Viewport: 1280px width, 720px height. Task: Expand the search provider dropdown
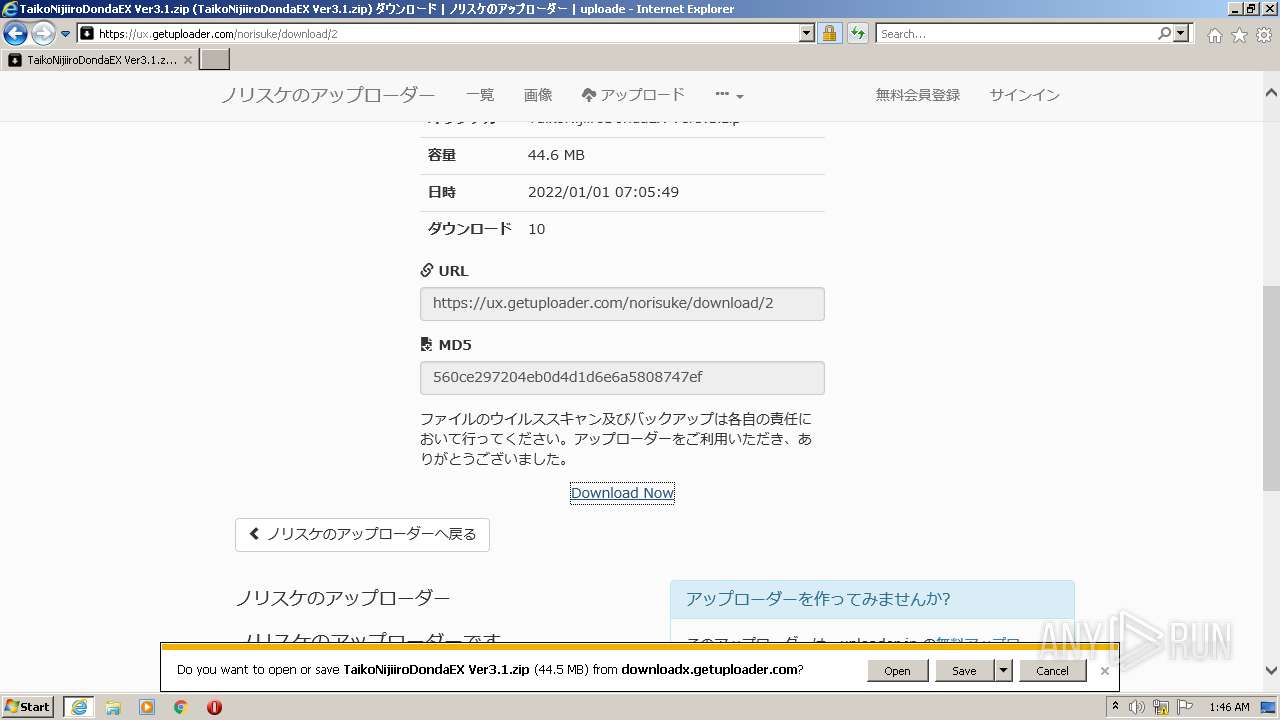(x=1182, y=34)
